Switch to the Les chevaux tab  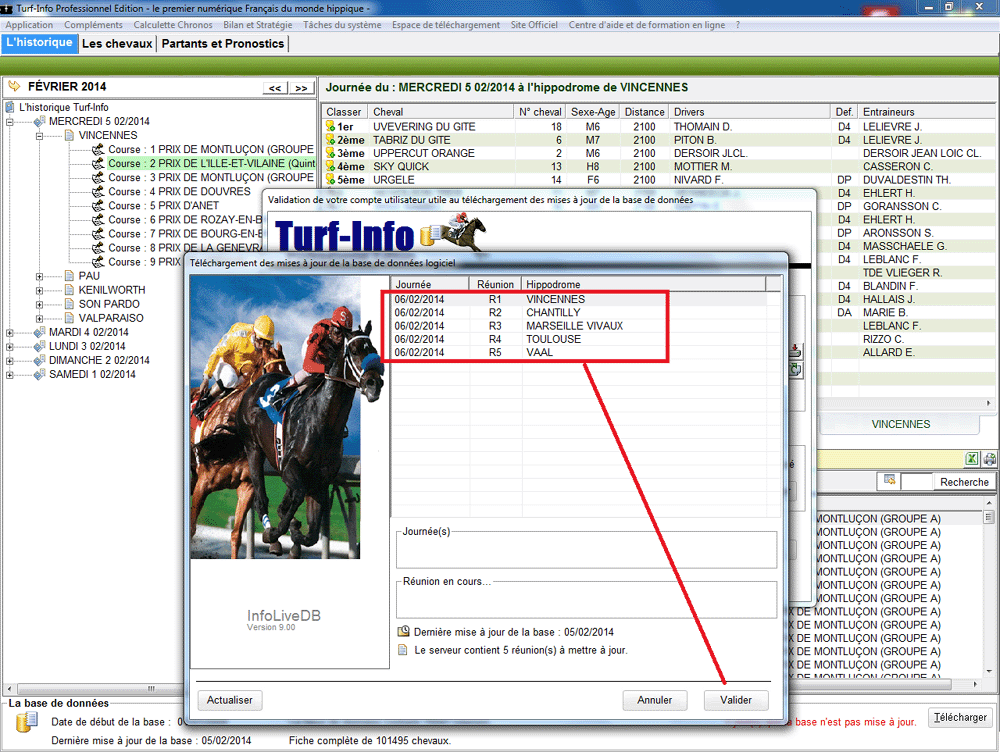click(117, 43)
